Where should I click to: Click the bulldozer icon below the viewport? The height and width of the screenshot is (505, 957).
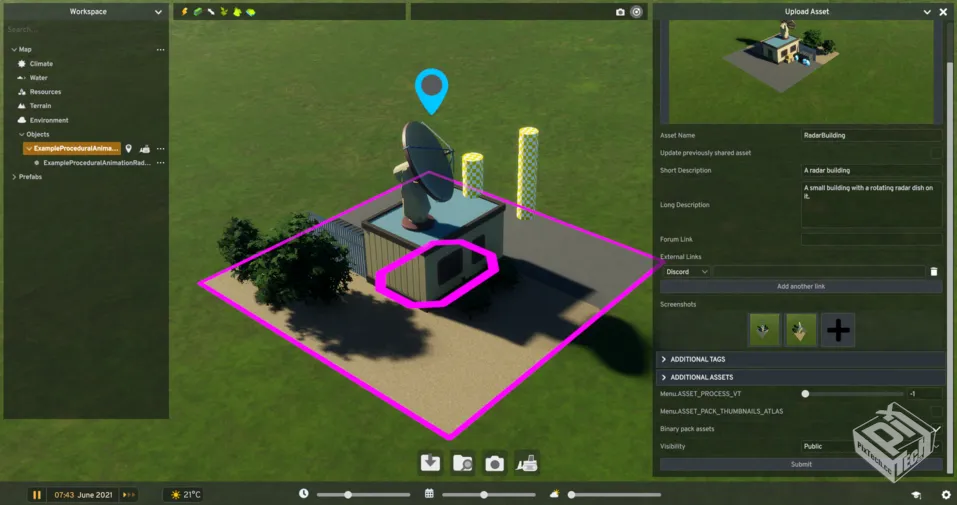527,463
